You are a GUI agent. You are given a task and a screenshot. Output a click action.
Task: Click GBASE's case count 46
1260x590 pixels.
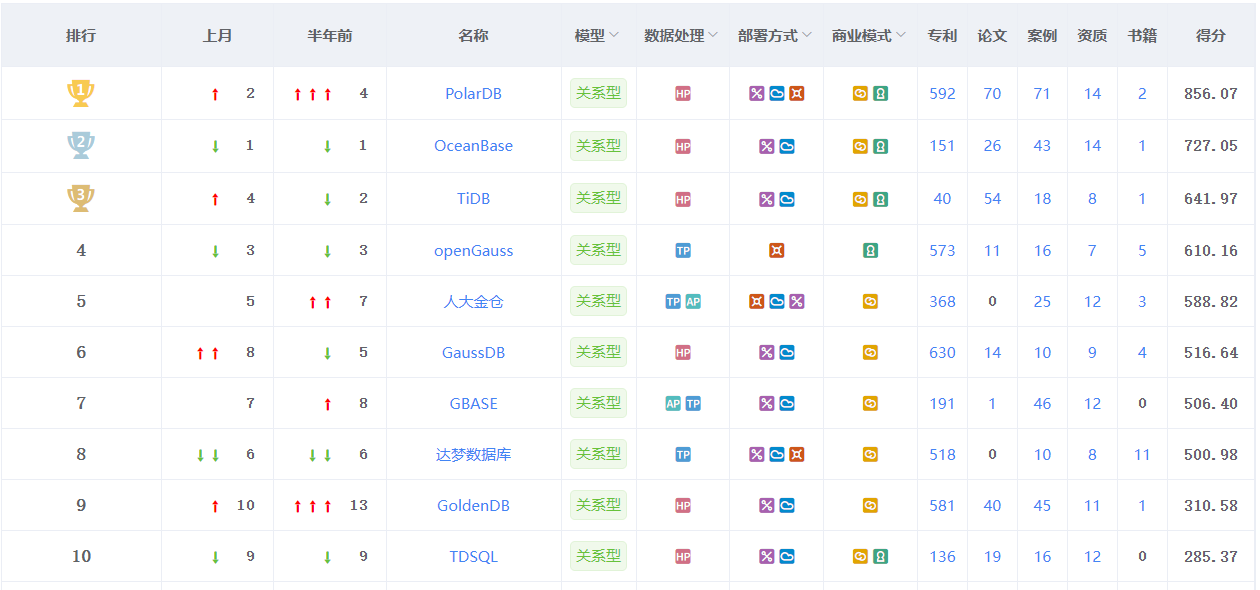[x=1042, y=404]
